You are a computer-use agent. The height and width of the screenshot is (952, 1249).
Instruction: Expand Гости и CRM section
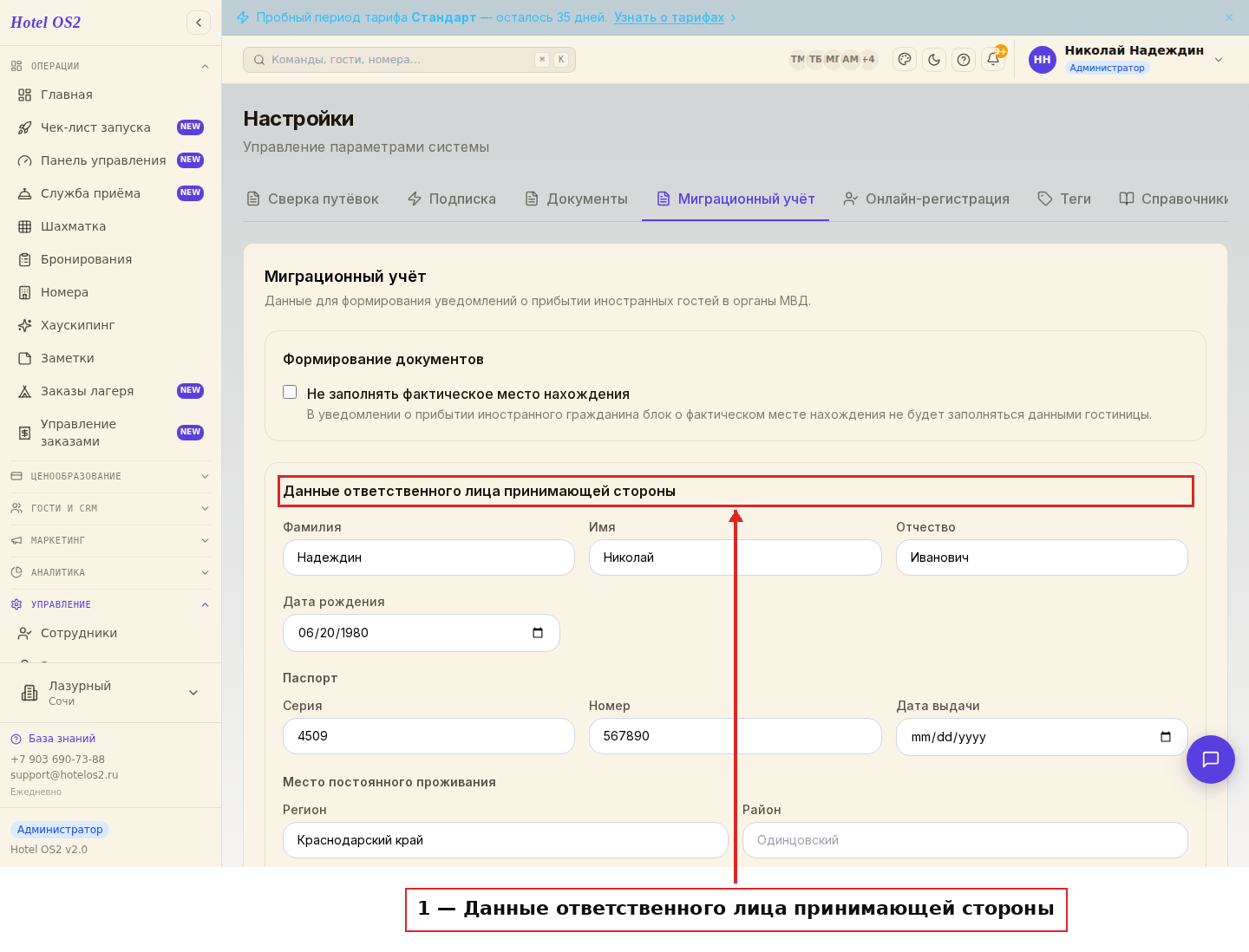[x=111, y=508]
